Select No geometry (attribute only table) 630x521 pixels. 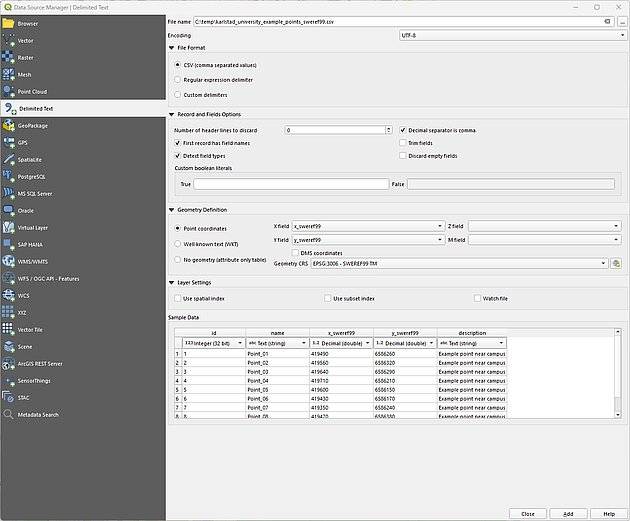tap(177, 259)
